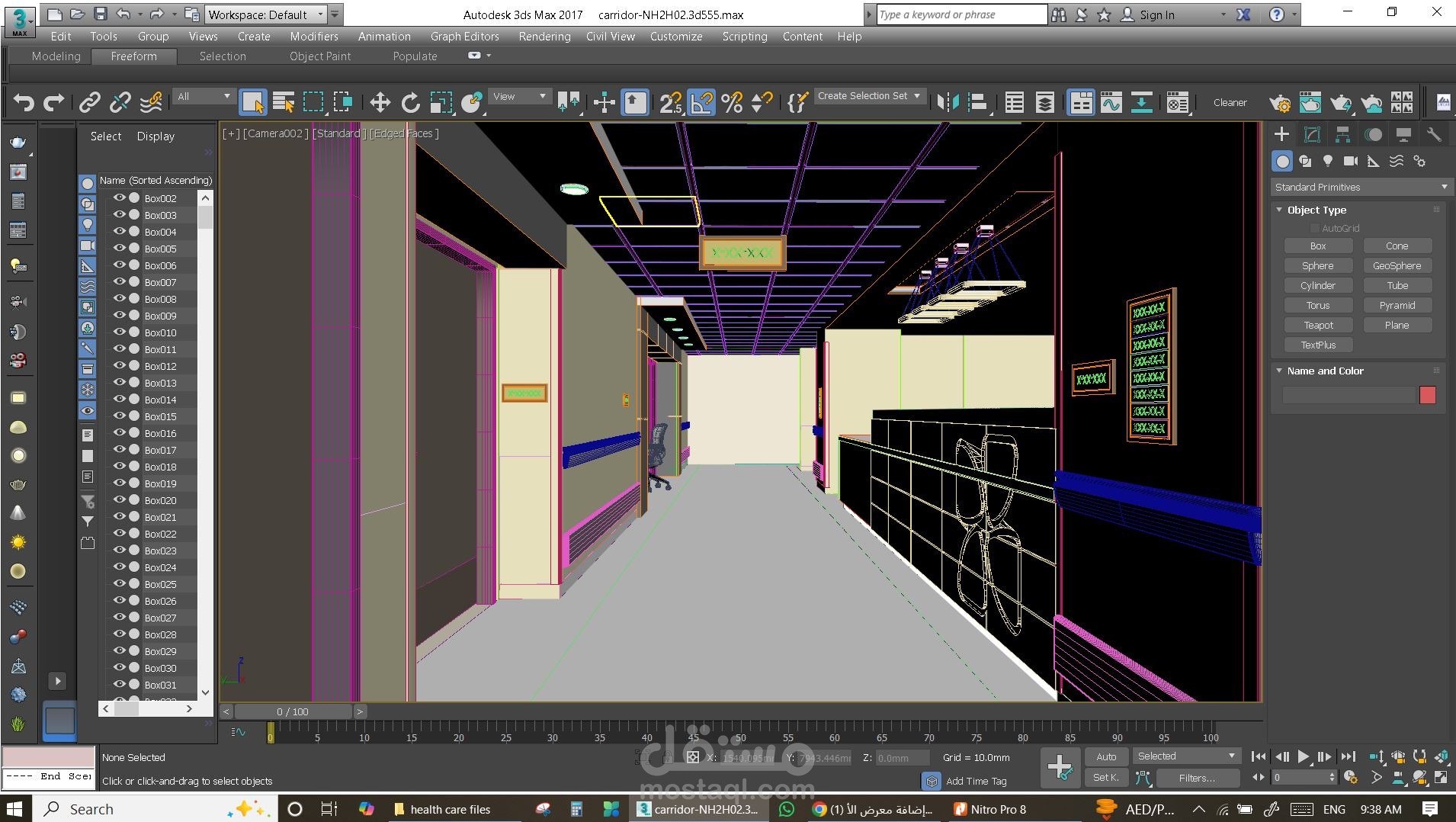Viewport: 1456px width, 822px height.
Task: Play the animation with Play button
Action: [1304, 756]
